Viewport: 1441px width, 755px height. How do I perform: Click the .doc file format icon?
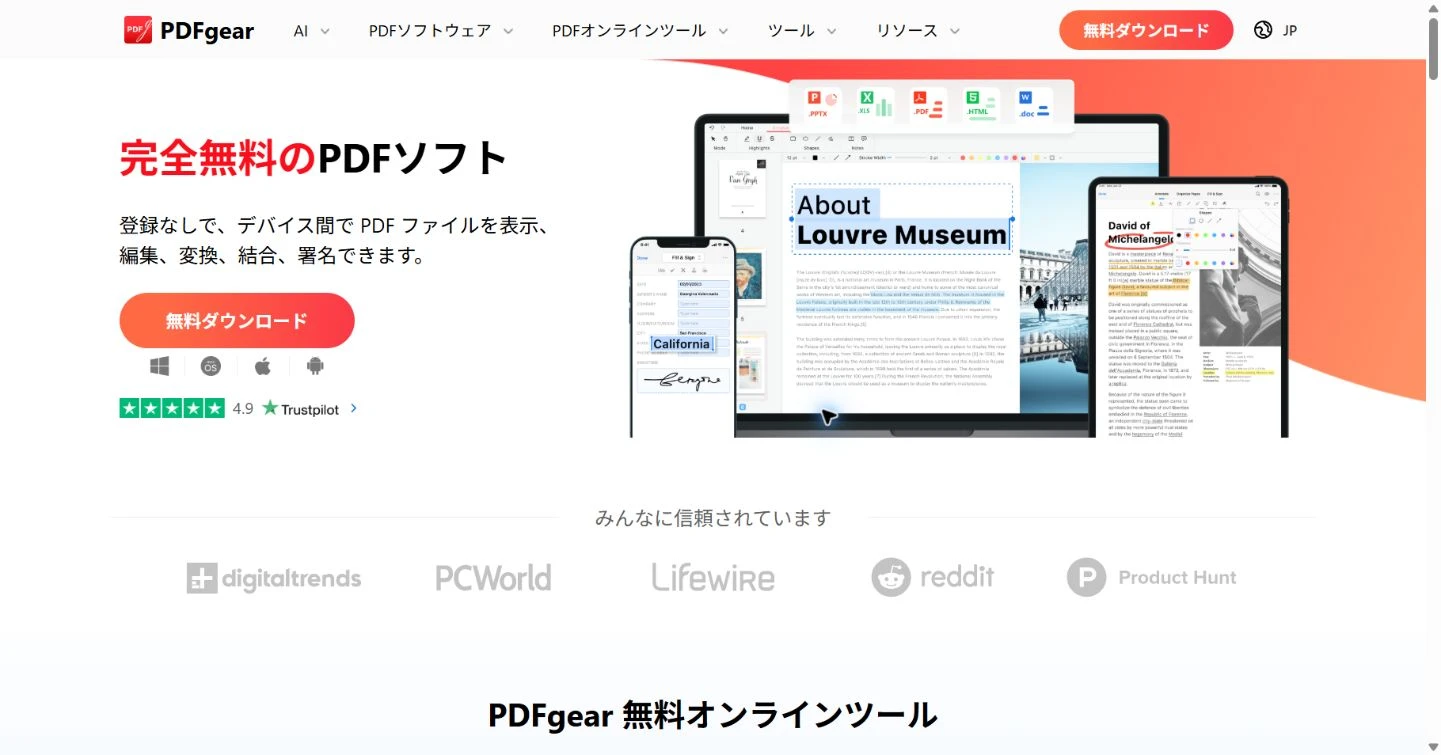tap(1034, 106)
